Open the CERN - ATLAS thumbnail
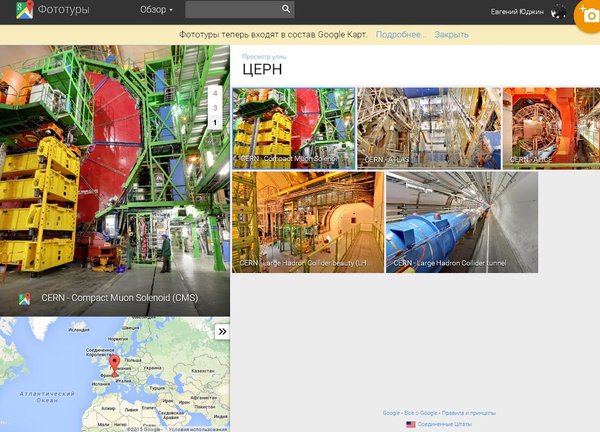Image resolution: width=600 pixels, height=432 pixels. (x=429, y=127)
